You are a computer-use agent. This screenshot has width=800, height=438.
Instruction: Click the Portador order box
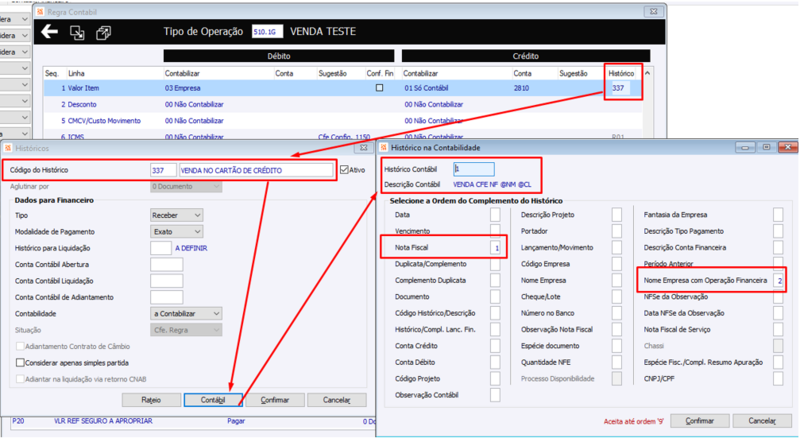617,231
